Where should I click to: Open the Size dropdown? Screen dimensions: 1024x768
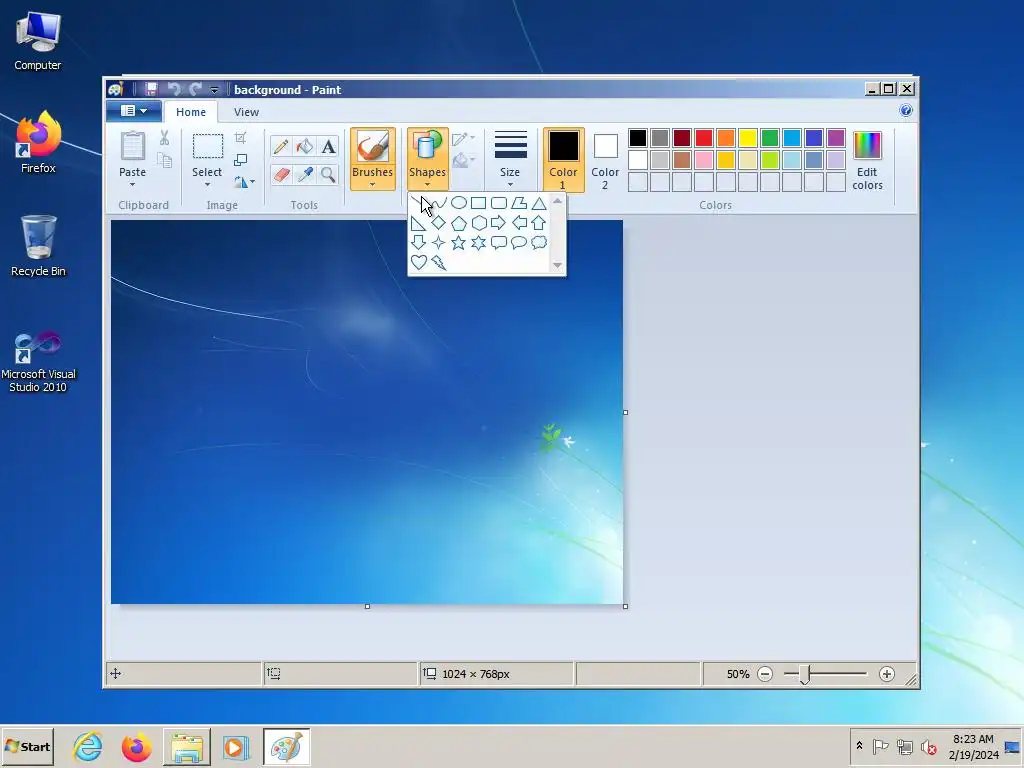509,159
